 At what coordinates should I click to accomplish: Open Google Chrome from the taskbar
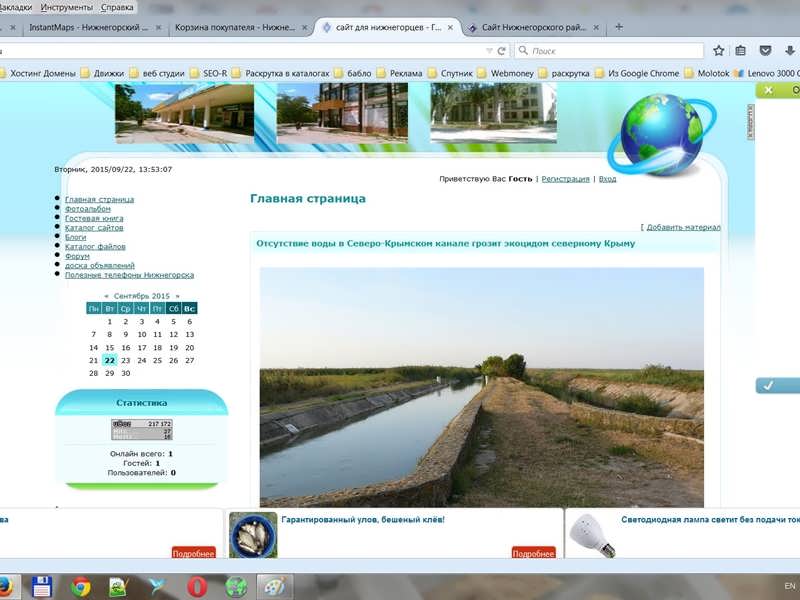click(81, 586)
